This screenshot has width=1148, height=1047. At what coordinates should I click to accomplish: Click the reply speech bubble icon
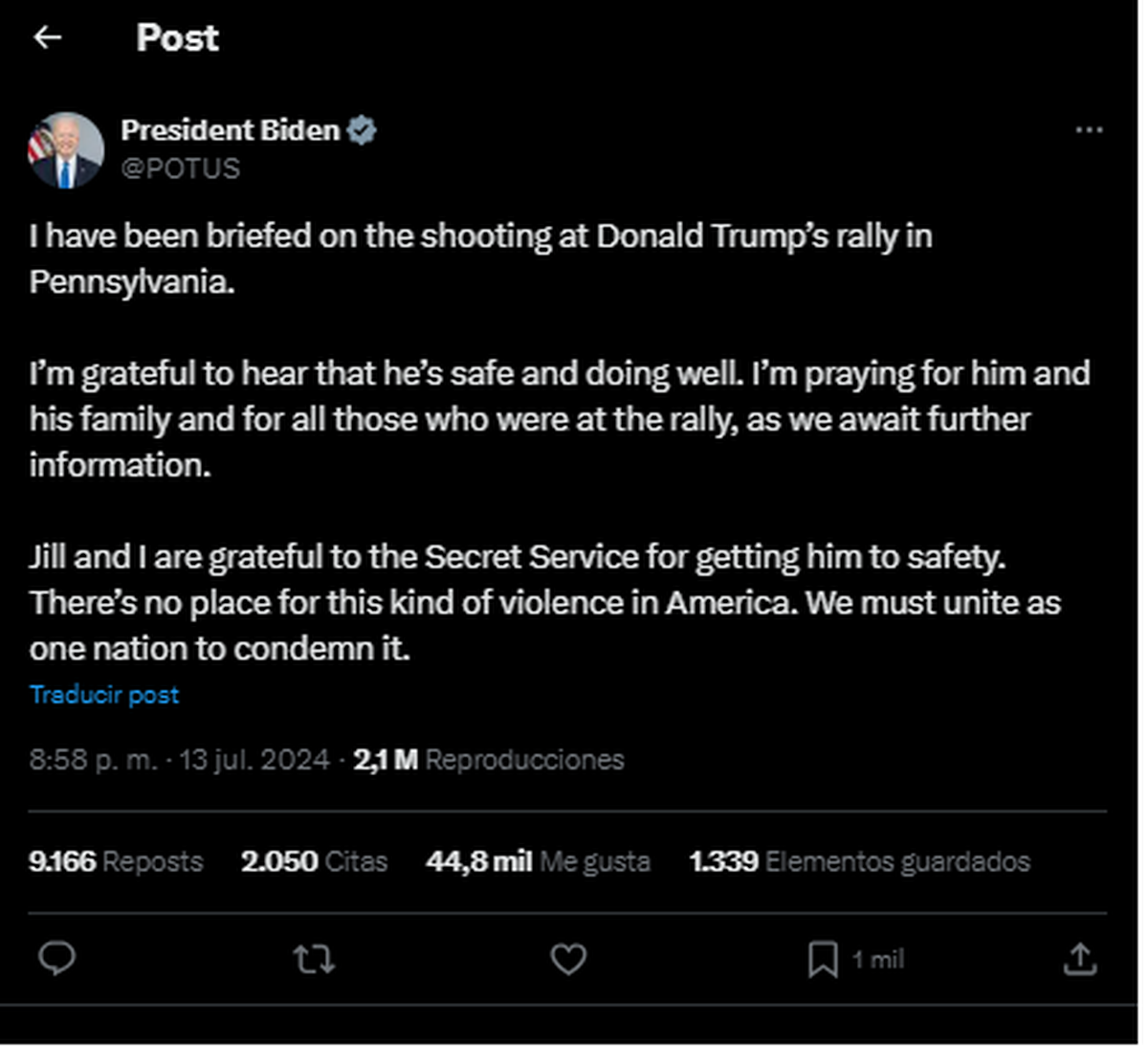[x=56, y=958]
